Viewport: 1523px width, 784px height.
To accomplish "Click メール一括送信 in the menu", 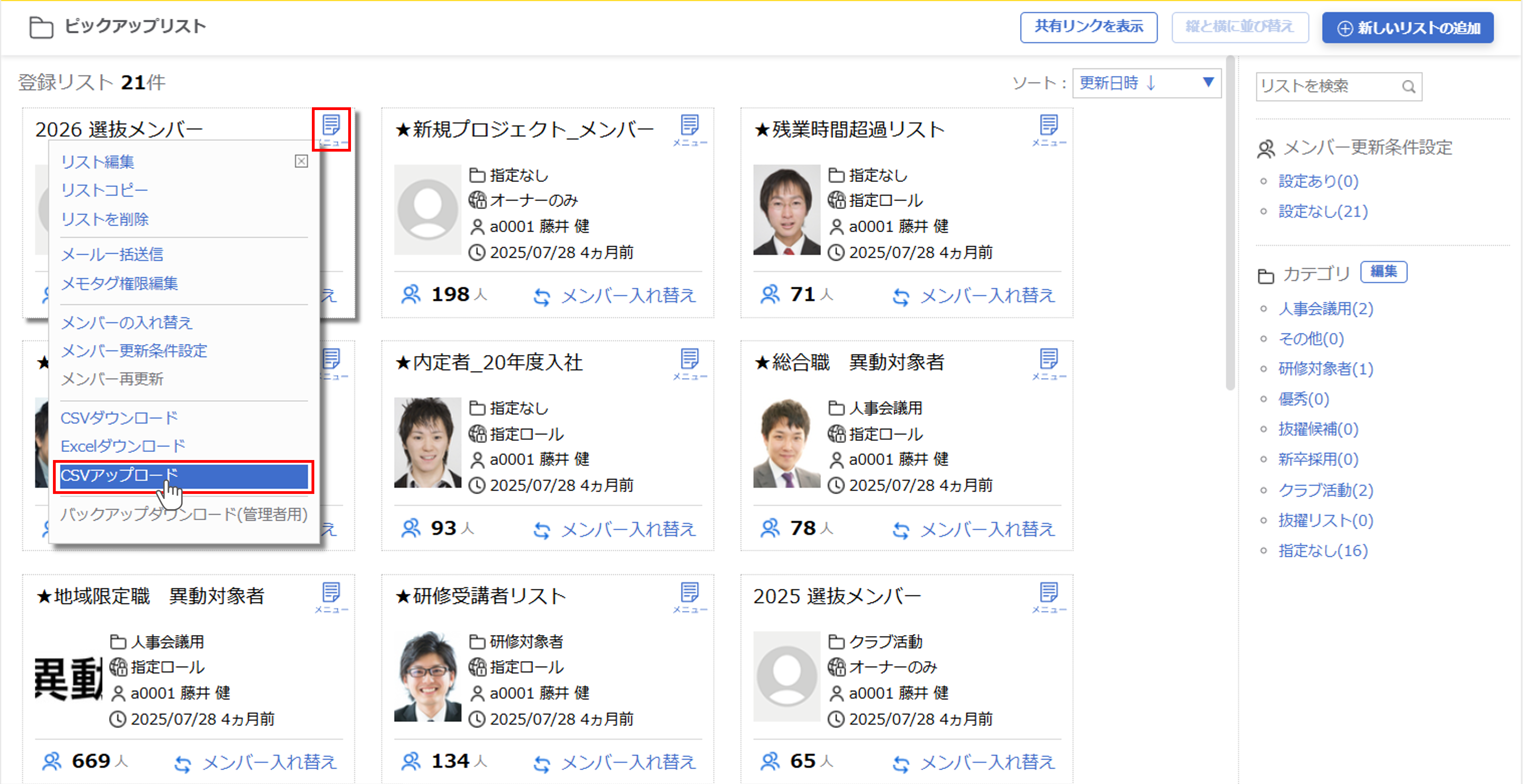I will 112,254.
